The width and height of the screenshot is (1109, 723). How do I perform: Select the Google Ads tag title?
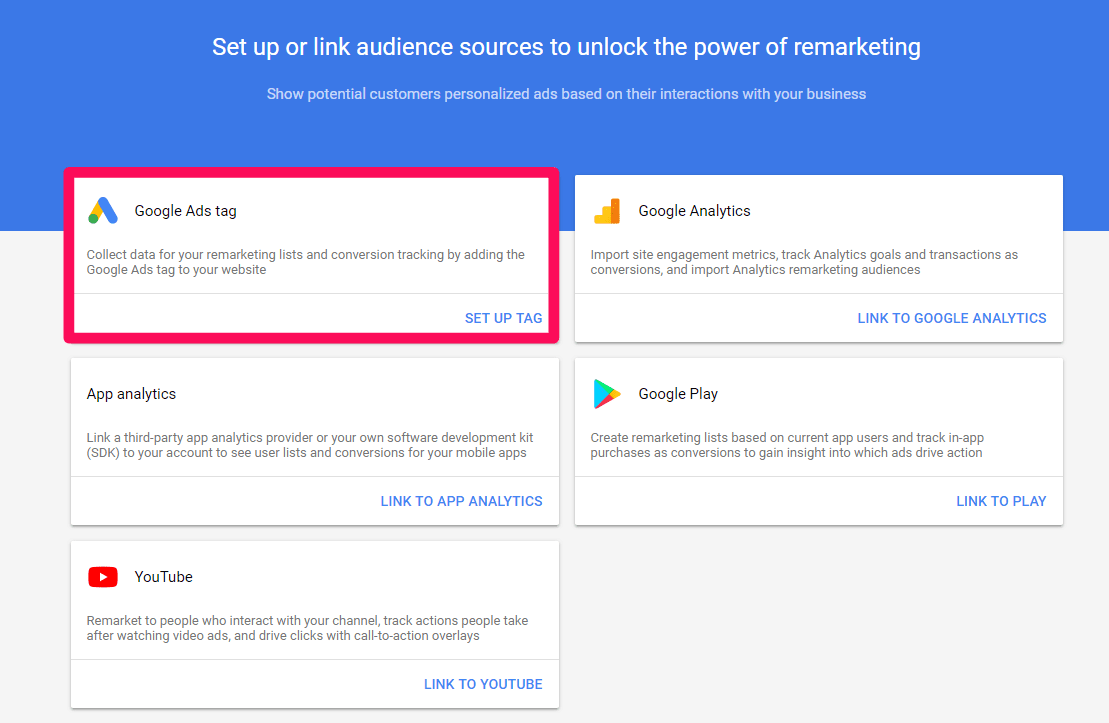[x=185, y=211]
